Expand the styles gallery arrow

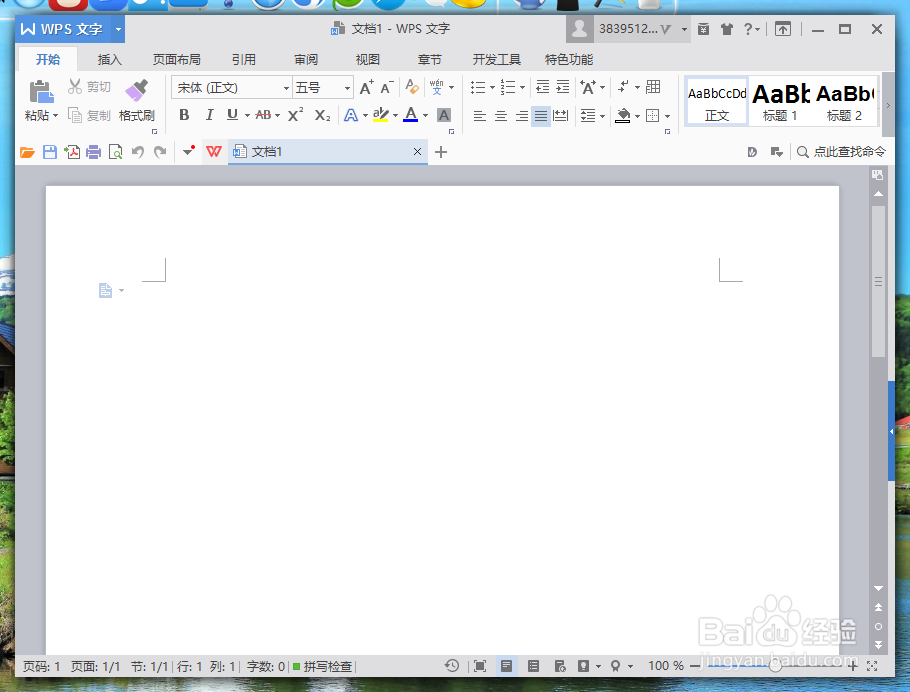pos(887,106)
